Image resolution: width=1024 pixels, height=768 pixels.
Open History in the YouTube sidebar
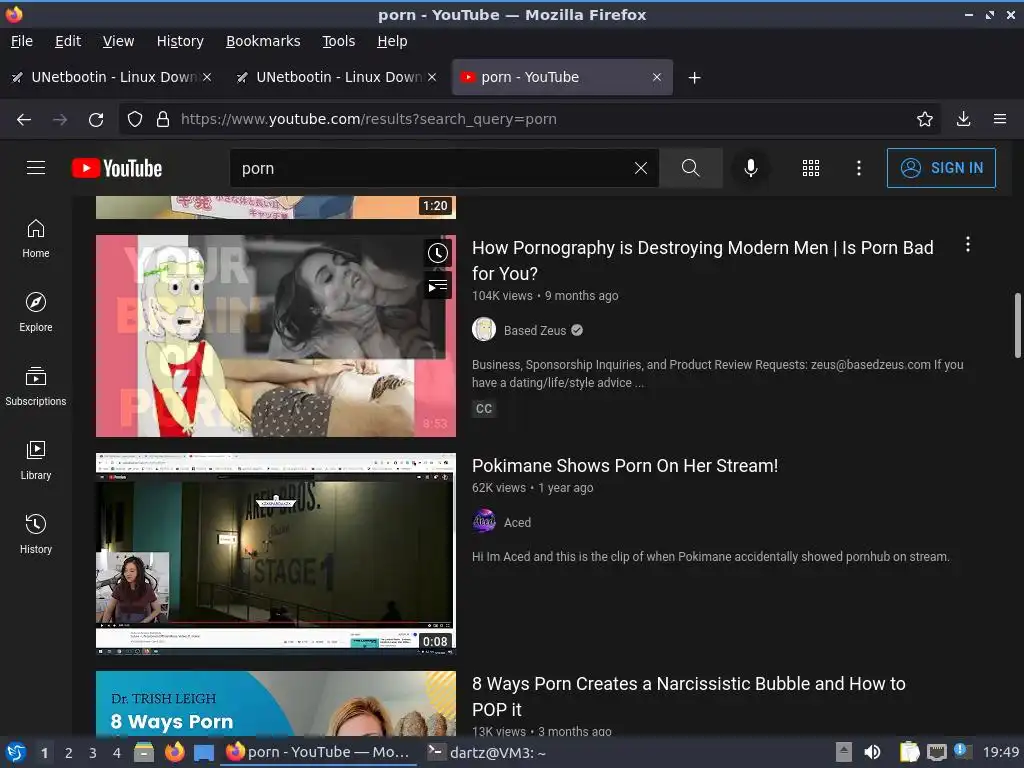click(x=36, y=534)
